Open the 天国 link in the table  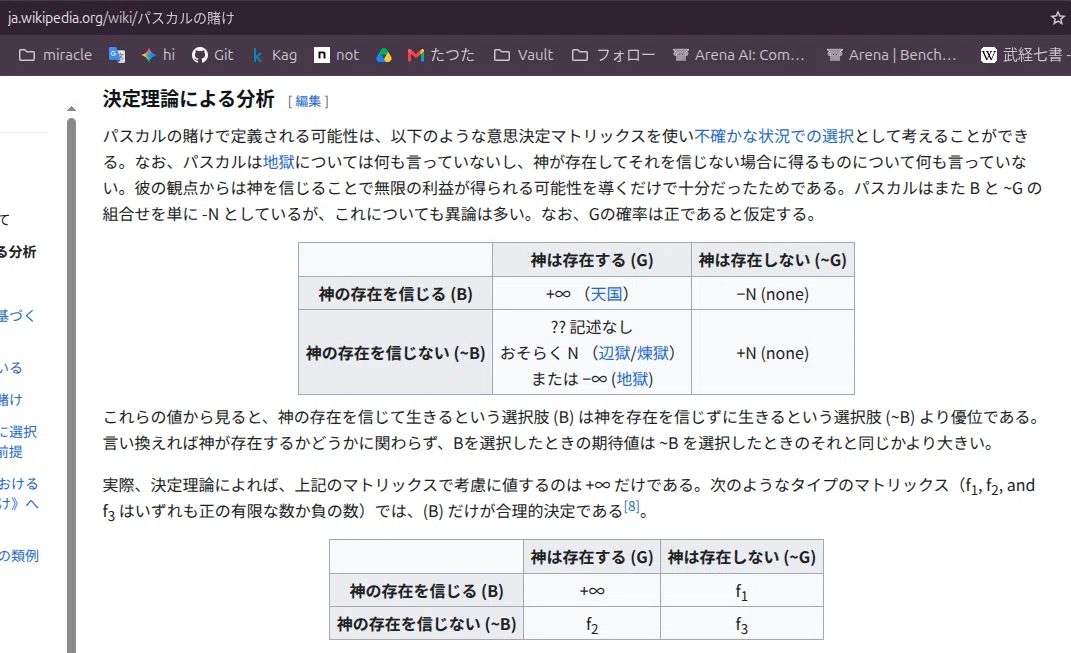pyautogui.click(x=606, y=294)
